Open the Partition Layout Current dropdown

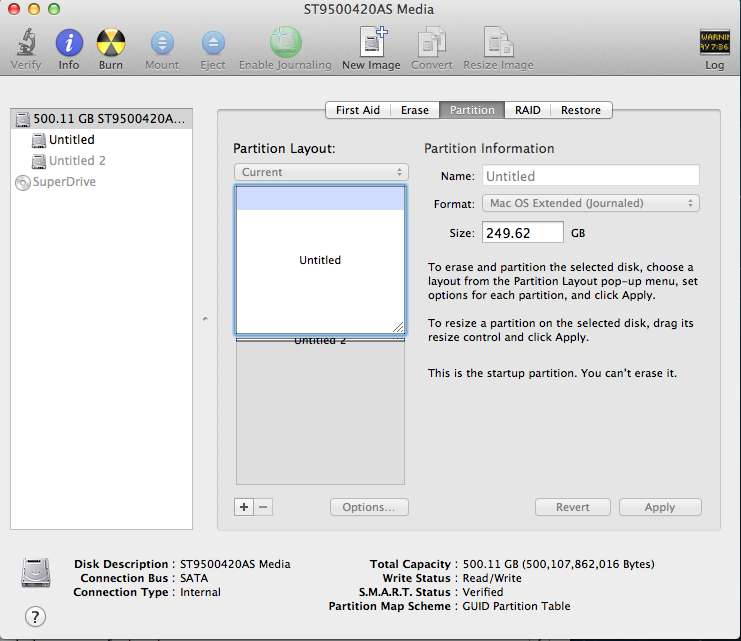[x=321, y=172]
